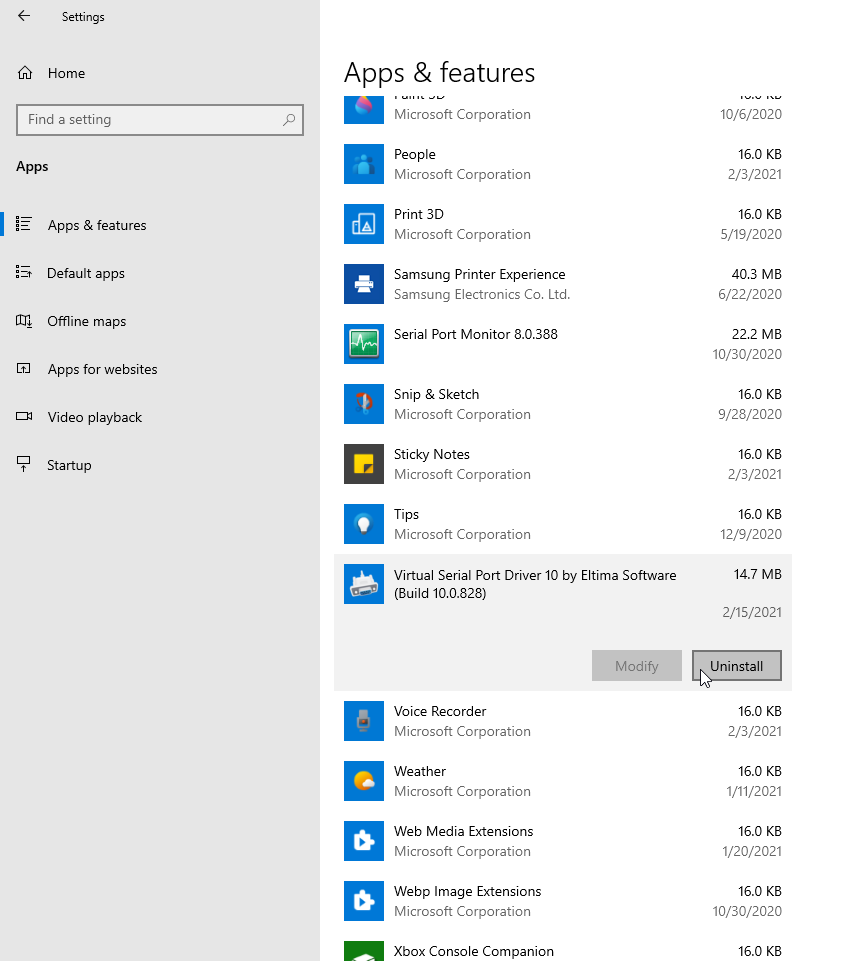The height and width of the screenshot is (961, 864).
Task: Click the Apps sidebar heading
Action: coord(32,167)
